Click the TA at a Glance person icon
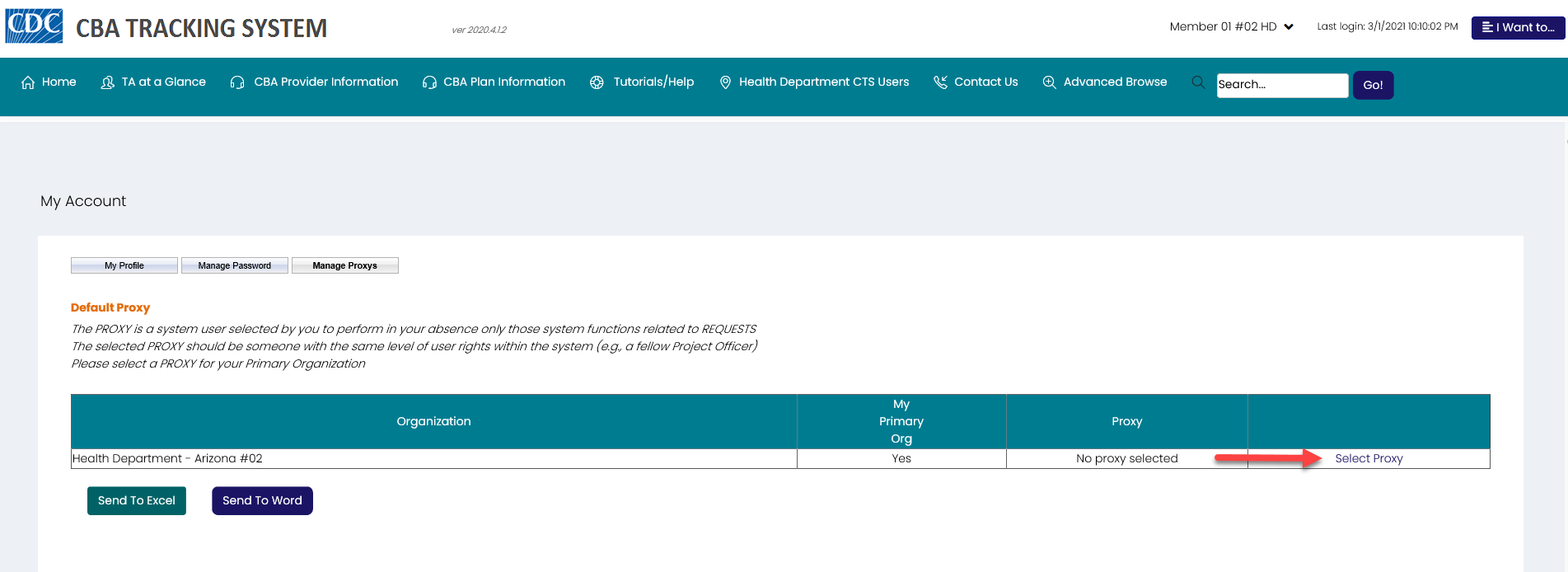The width and height of the screenshot is (1568, 572). point(107,82)
